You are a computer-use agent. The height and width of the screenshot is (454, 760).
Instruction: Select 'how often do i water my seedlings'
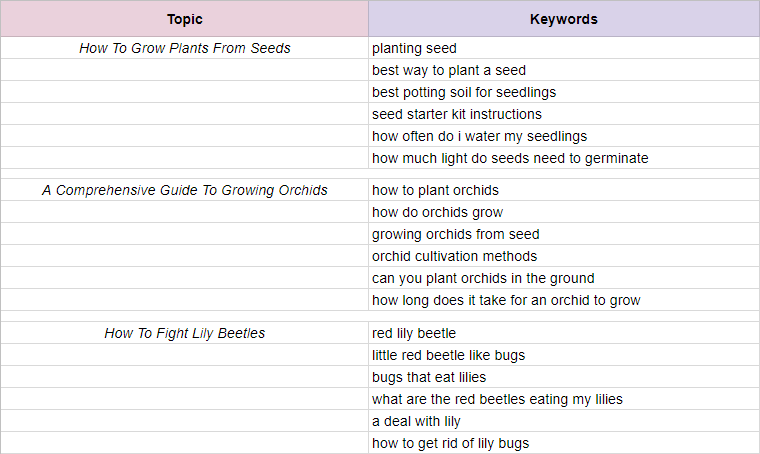coord(564,136)
